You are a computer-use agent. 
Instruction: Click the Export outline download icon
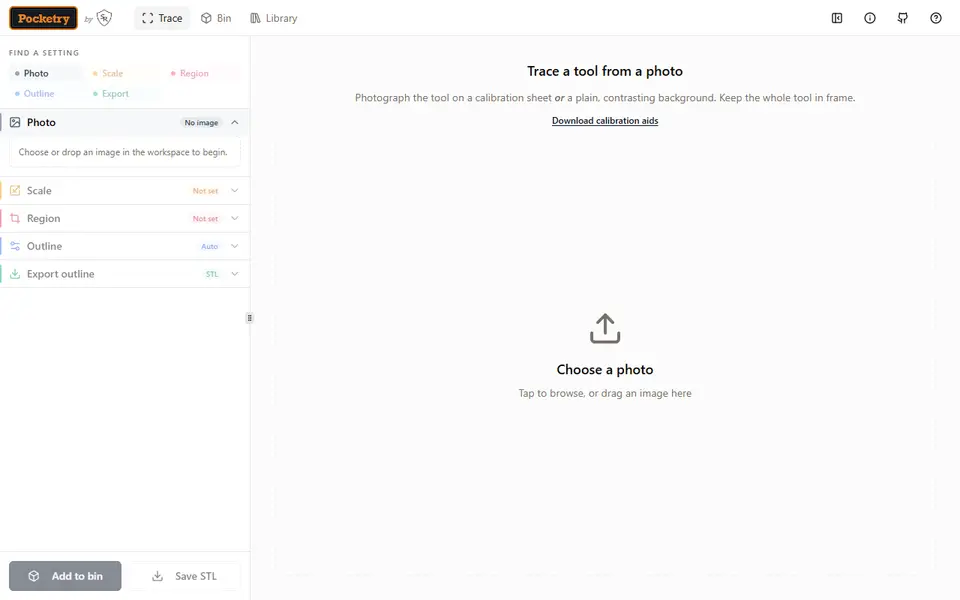tap(15, 274)
